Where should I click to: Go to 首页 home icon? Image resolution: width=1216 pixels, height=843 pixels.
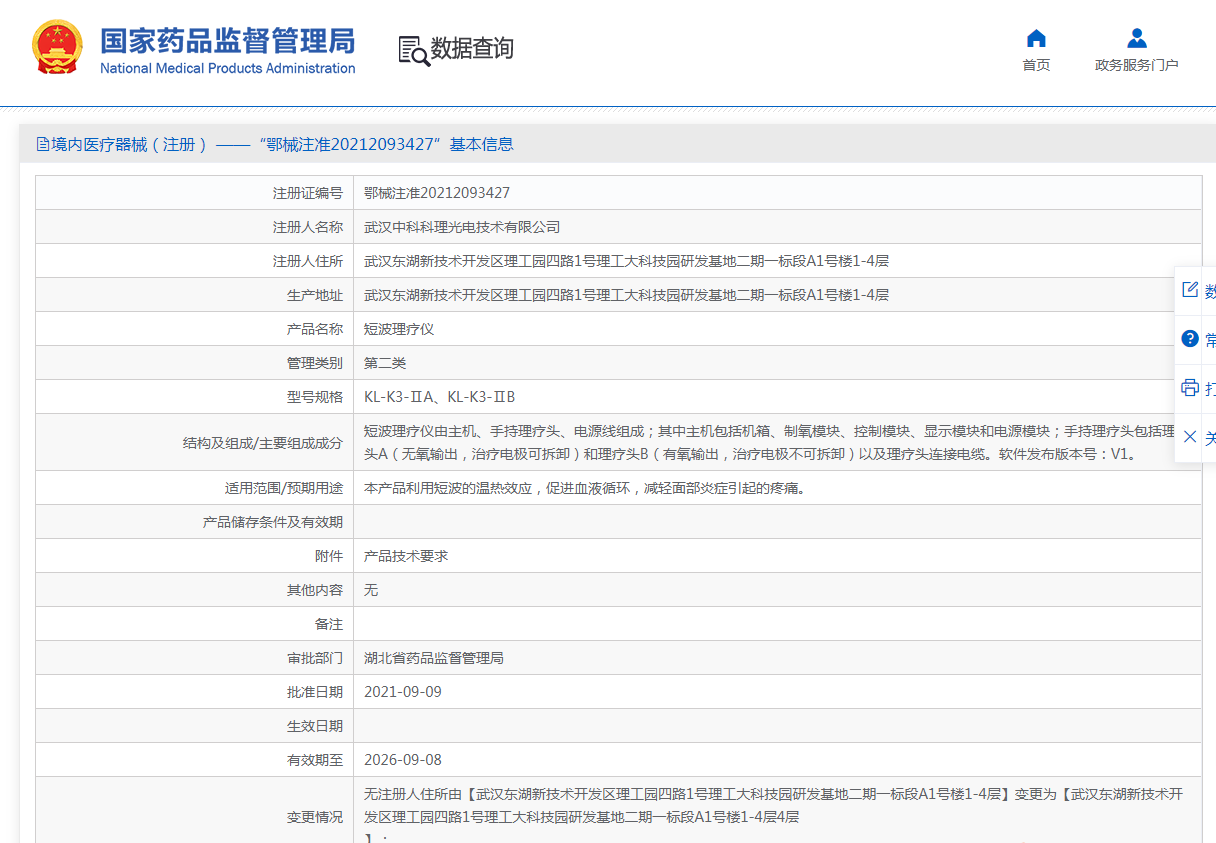tap(1036, 39)
